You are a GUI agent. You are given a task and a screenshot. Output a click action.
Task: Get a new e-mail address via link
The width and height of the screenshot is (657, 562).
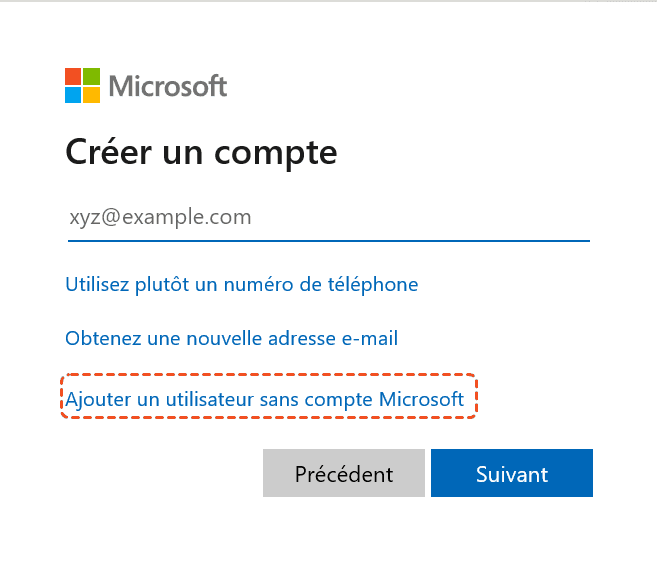coord(231,338)
